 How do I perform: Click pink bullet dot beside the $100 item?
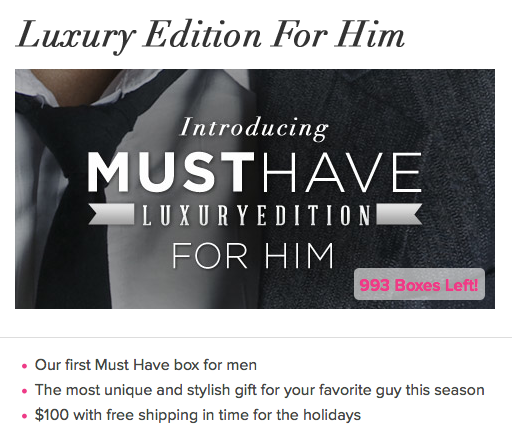click(x=24, y=416)
